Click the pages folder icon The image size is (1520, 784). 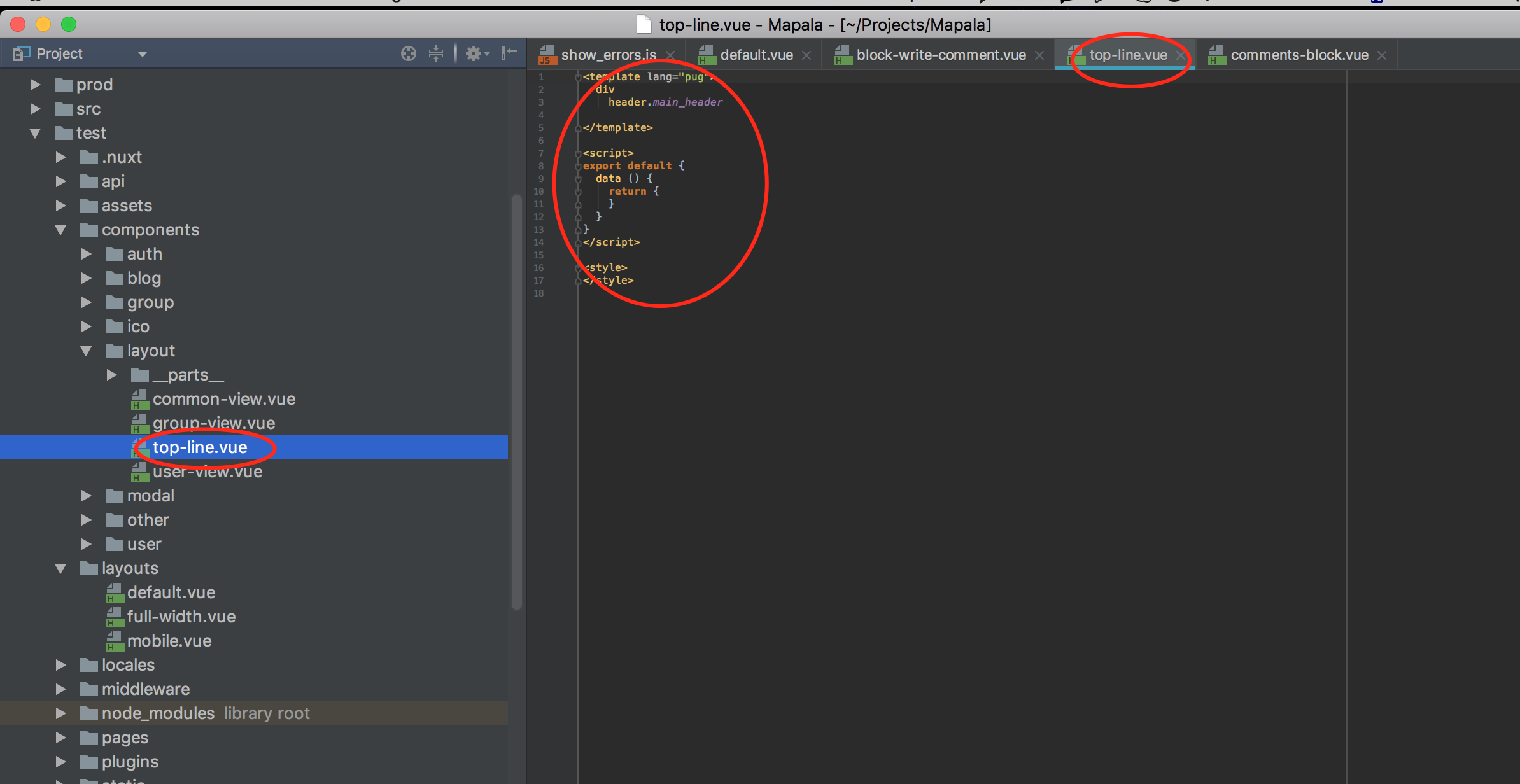89,738
